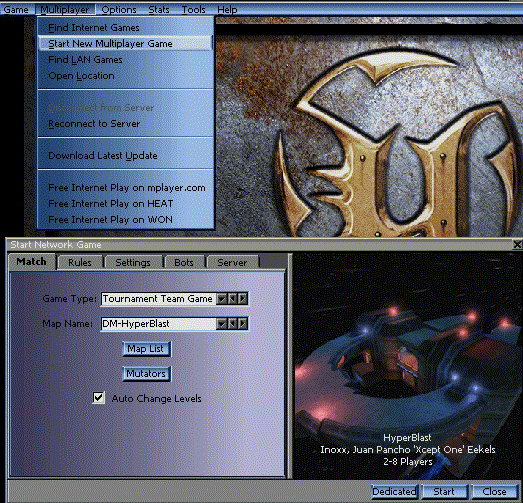Image resolution: width=523 pixels, height=503 pixels.
Task: Click the Start button
Action: pos(444,492)
